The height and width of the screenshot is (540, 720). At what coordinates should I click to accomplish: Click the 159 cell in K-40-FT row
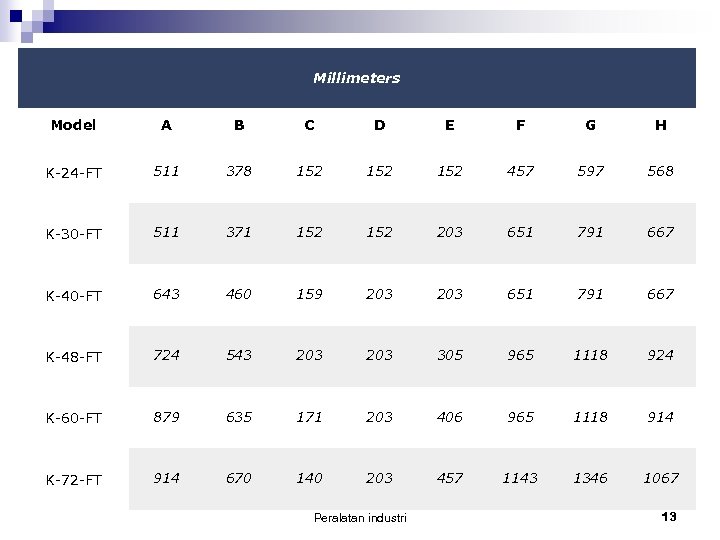pyautogui.click(x=309, y=294)
